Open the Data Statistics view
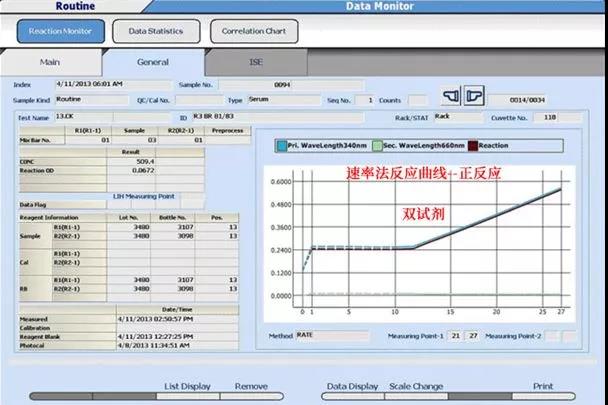Image resolution: width=608 pixels, height=405 pixels. click(156, 31)
